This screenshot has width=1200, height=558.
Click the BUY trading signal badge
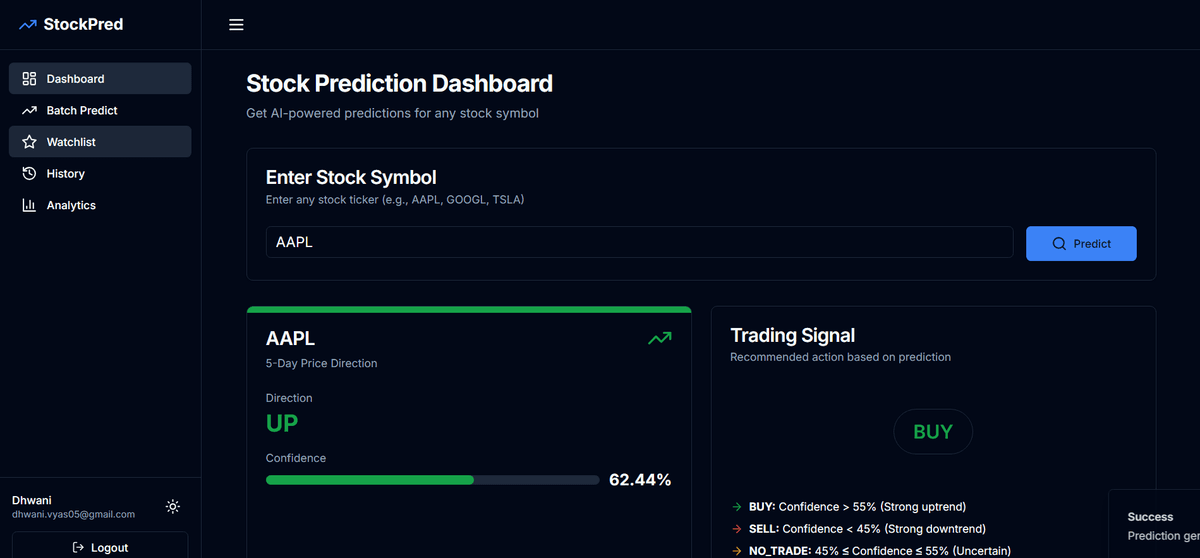coord(932,432)
